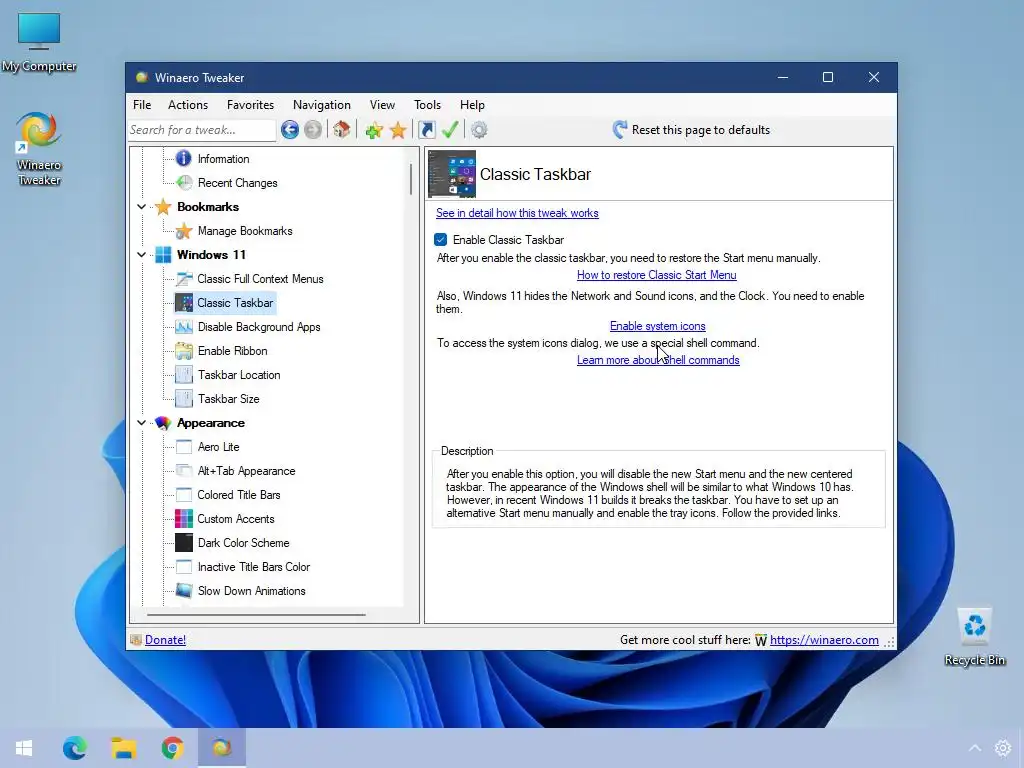Open Google Chrome from the taskbar

click(x=172, y=748)
